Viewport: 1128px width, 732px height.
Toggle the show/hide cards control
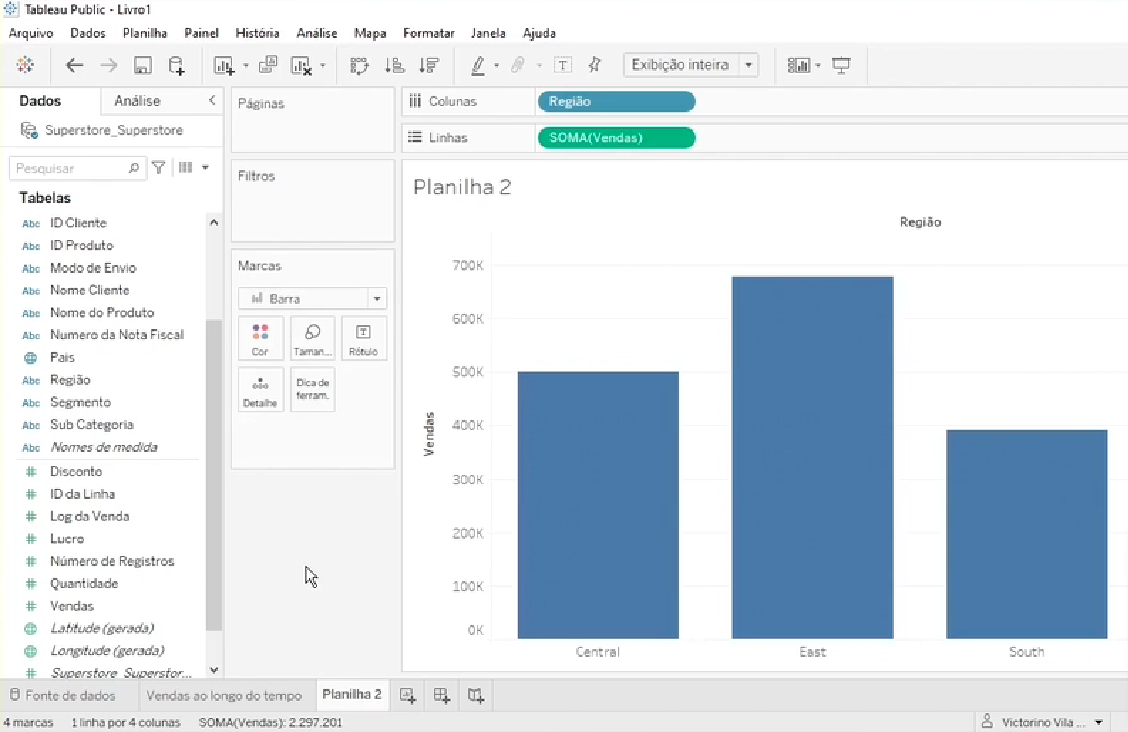click(x=798, y=64)
